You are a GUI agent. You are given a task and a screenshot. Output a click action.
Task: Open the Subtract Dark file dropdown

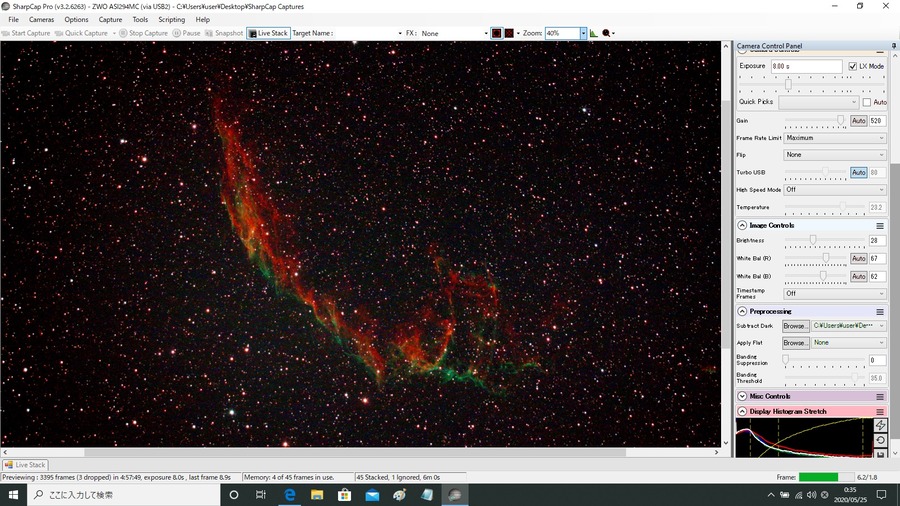(849, 326)
